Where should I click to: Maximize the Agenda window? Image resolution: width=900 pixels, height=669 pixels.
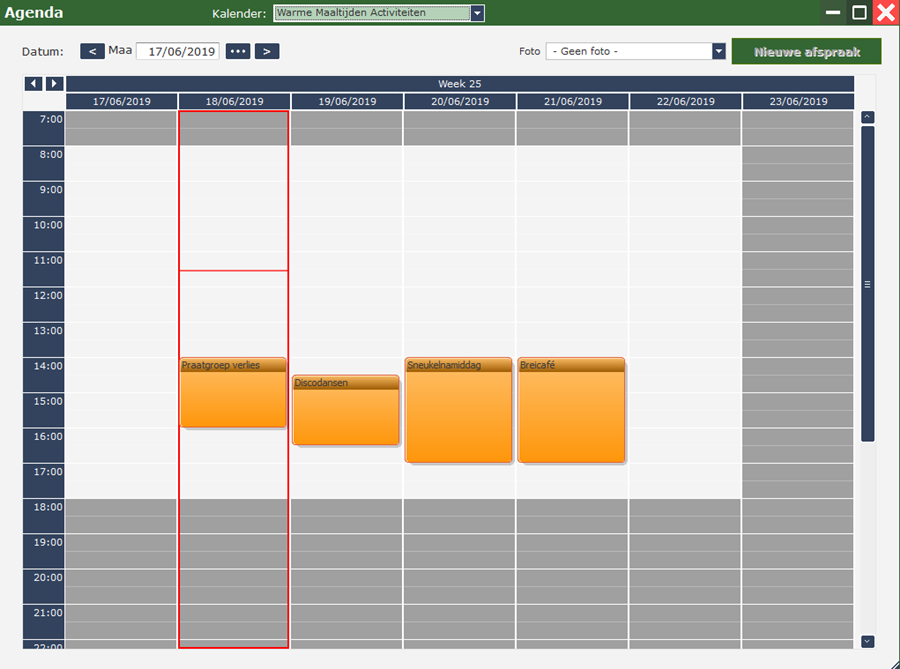[859, 13]
